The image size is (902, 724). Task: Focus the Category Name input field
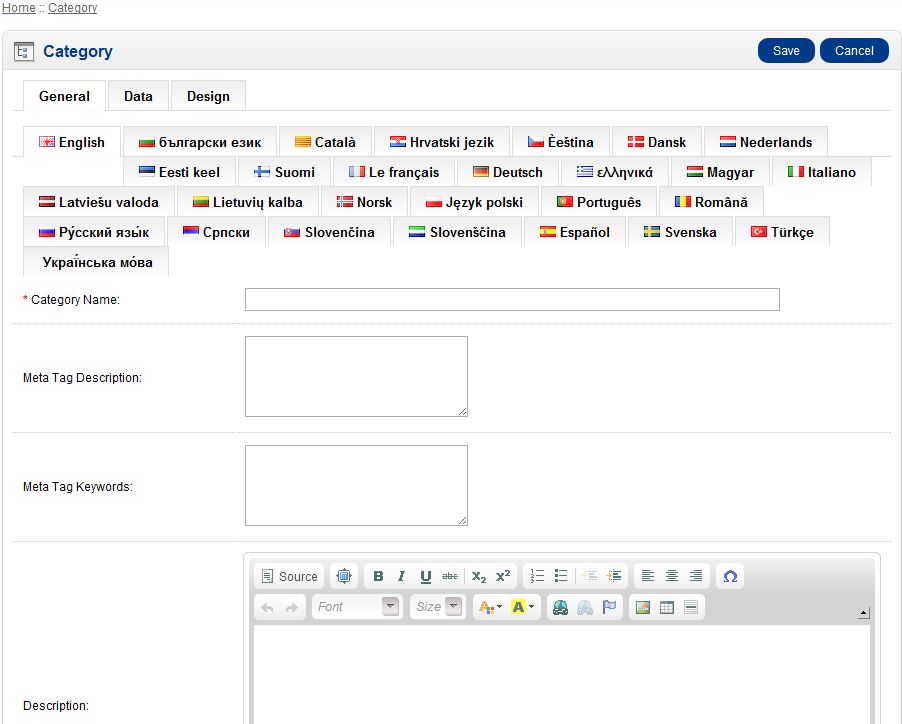(512, 300)
